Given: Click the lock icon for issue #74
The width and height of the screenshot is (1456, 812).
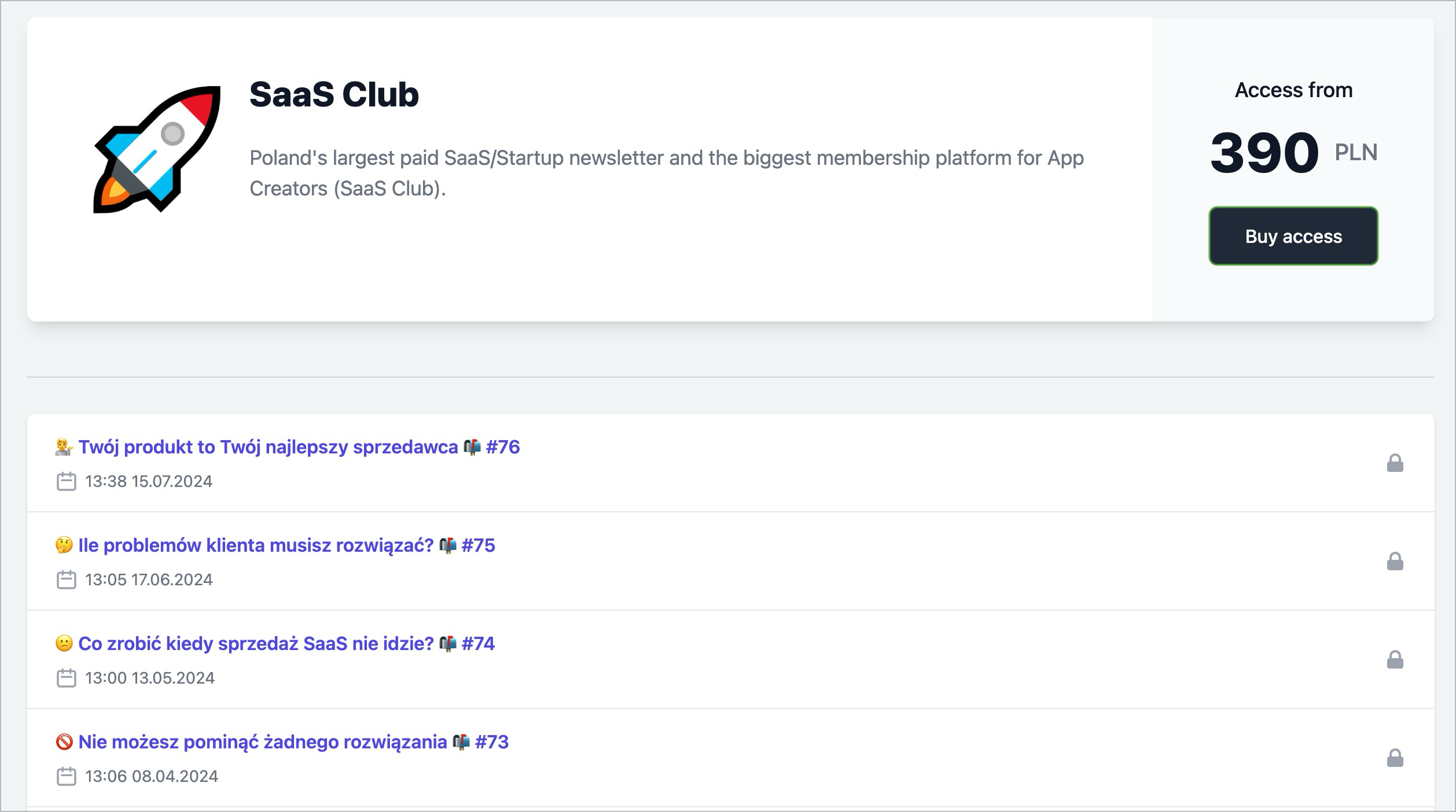Looking at the screenshot, I should tap(1395, 660).
